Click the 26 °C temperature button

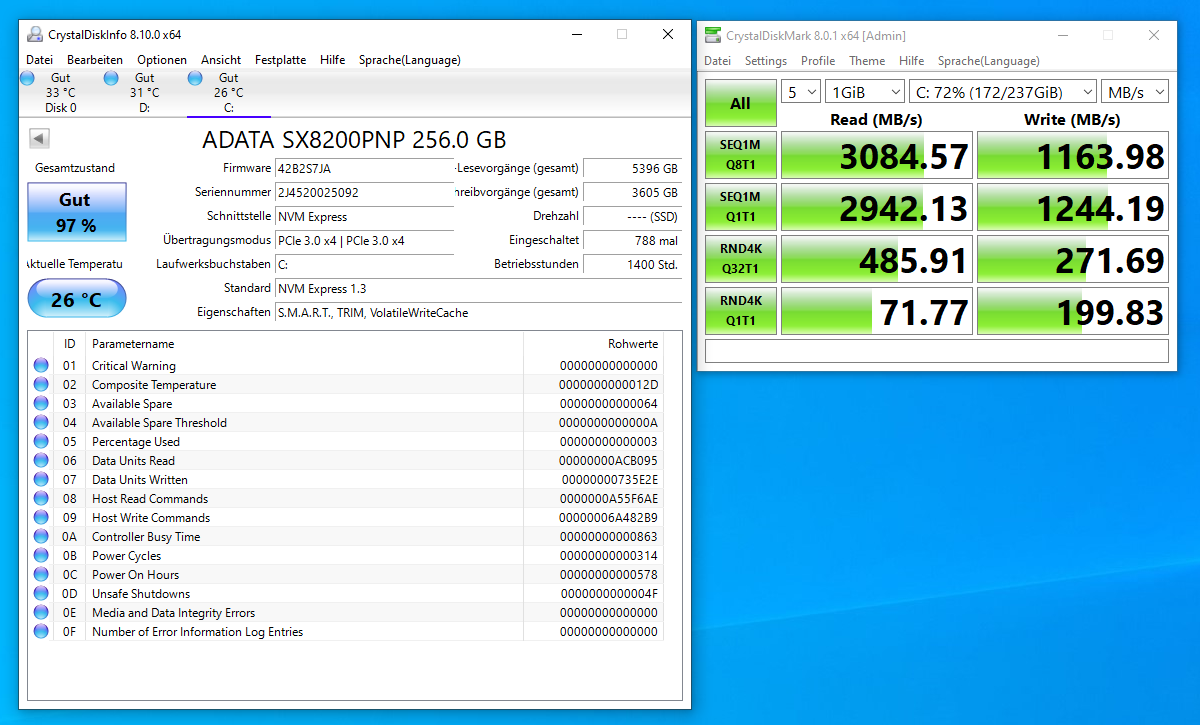76,299
